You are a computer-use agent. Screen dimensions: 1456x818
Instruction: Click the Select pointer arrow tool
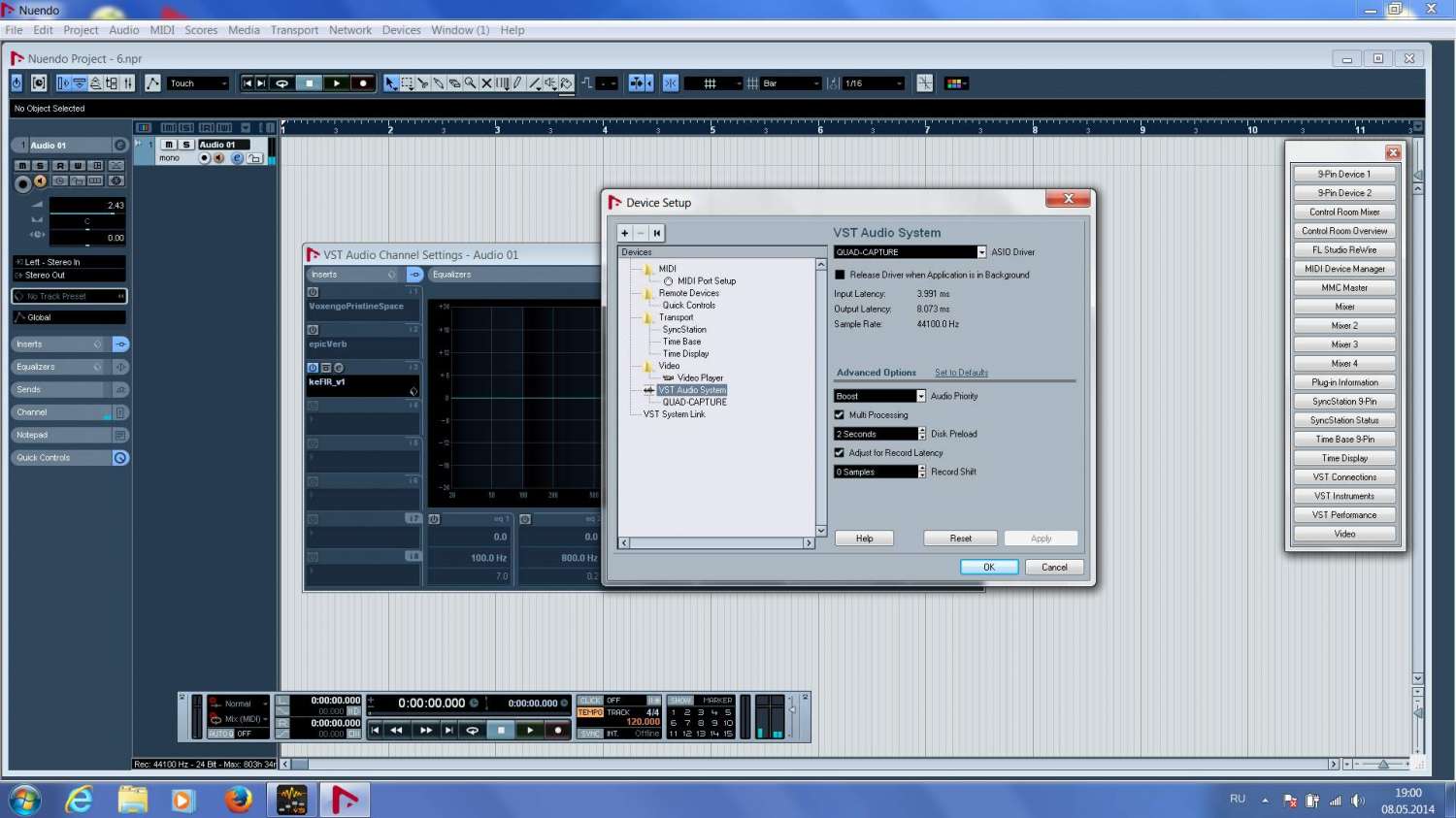pyautogui.click(x=390, y=83)
